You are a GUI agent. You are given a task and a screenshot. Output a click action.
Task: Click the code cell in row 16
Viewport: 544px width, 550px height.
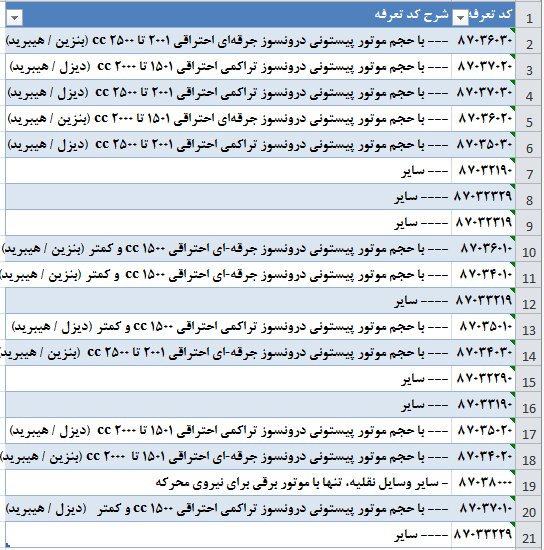coord(483,404)
